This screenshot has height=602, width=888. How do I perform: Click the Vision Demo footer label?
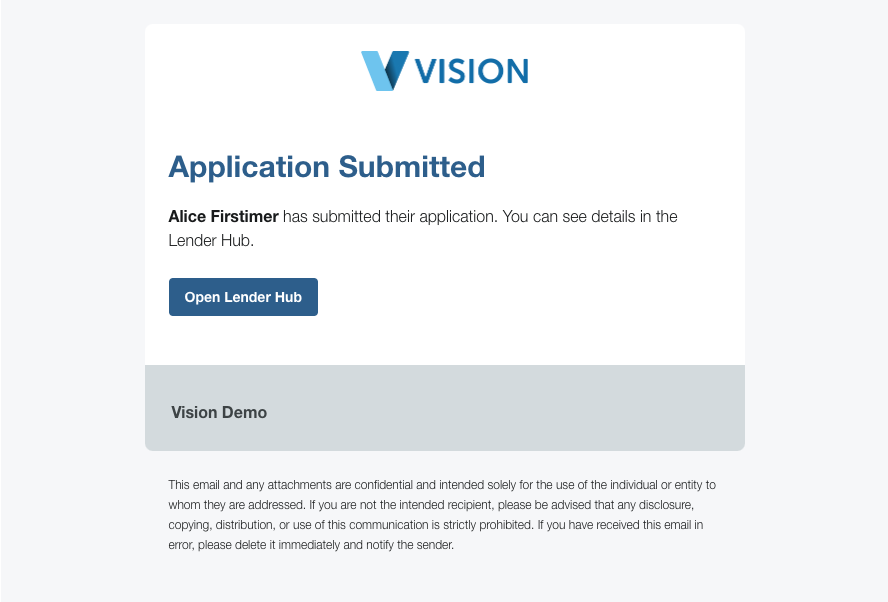tap(219, 412)
